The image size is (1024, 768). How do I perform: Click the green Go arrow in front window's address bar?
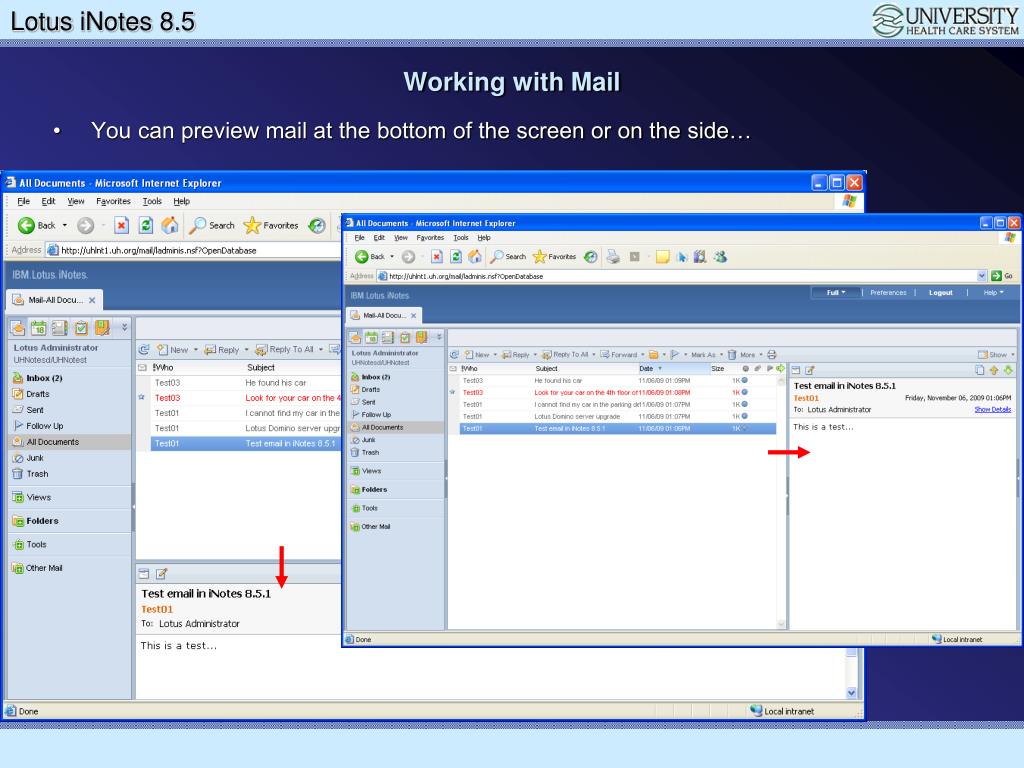click(996, 276)
